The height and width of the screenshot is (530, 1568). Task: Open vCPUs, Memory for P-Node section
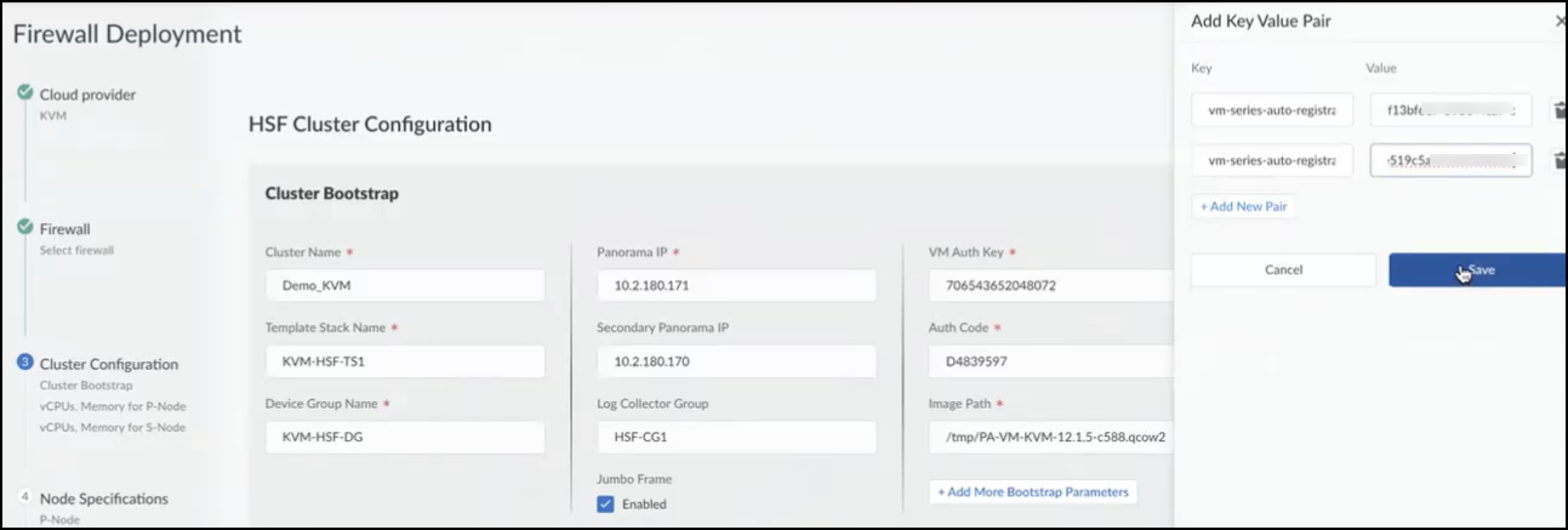(113, 406)
